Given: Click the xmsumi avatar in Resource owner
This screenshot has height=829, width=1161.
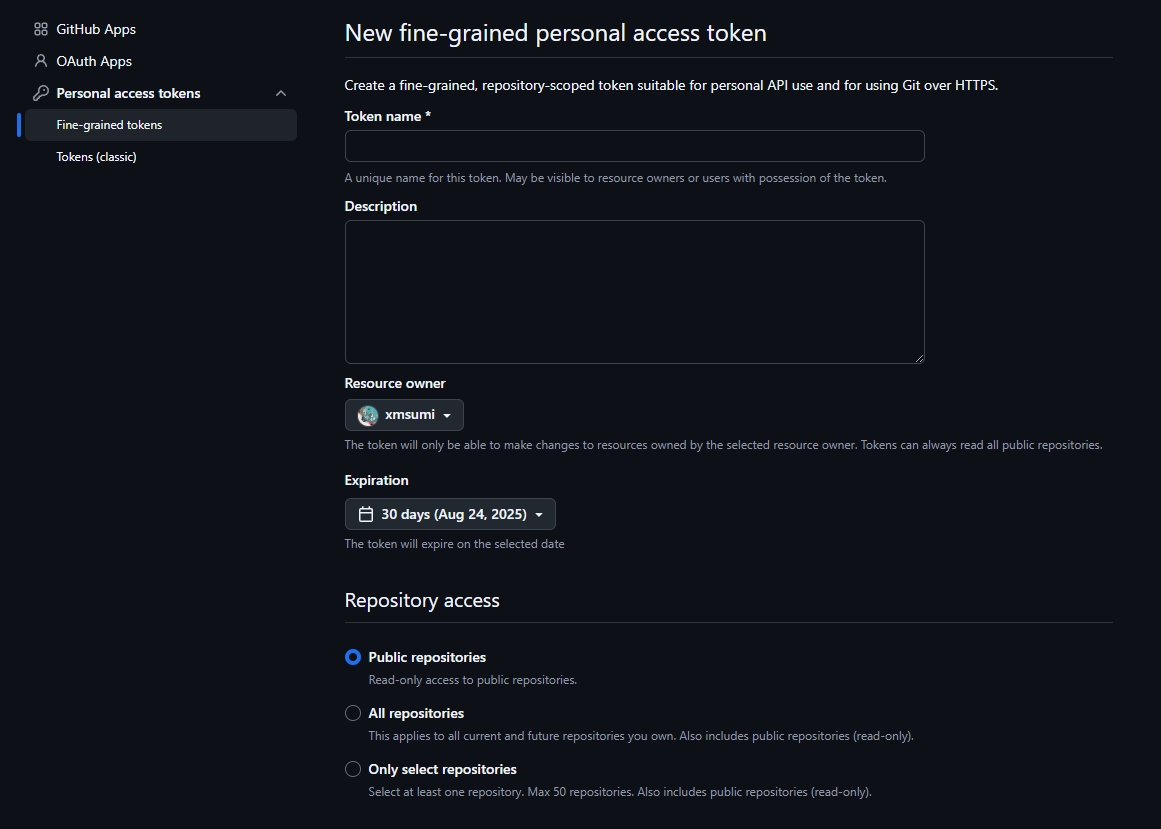Looking at the screenshot, I should coord(368,415).
